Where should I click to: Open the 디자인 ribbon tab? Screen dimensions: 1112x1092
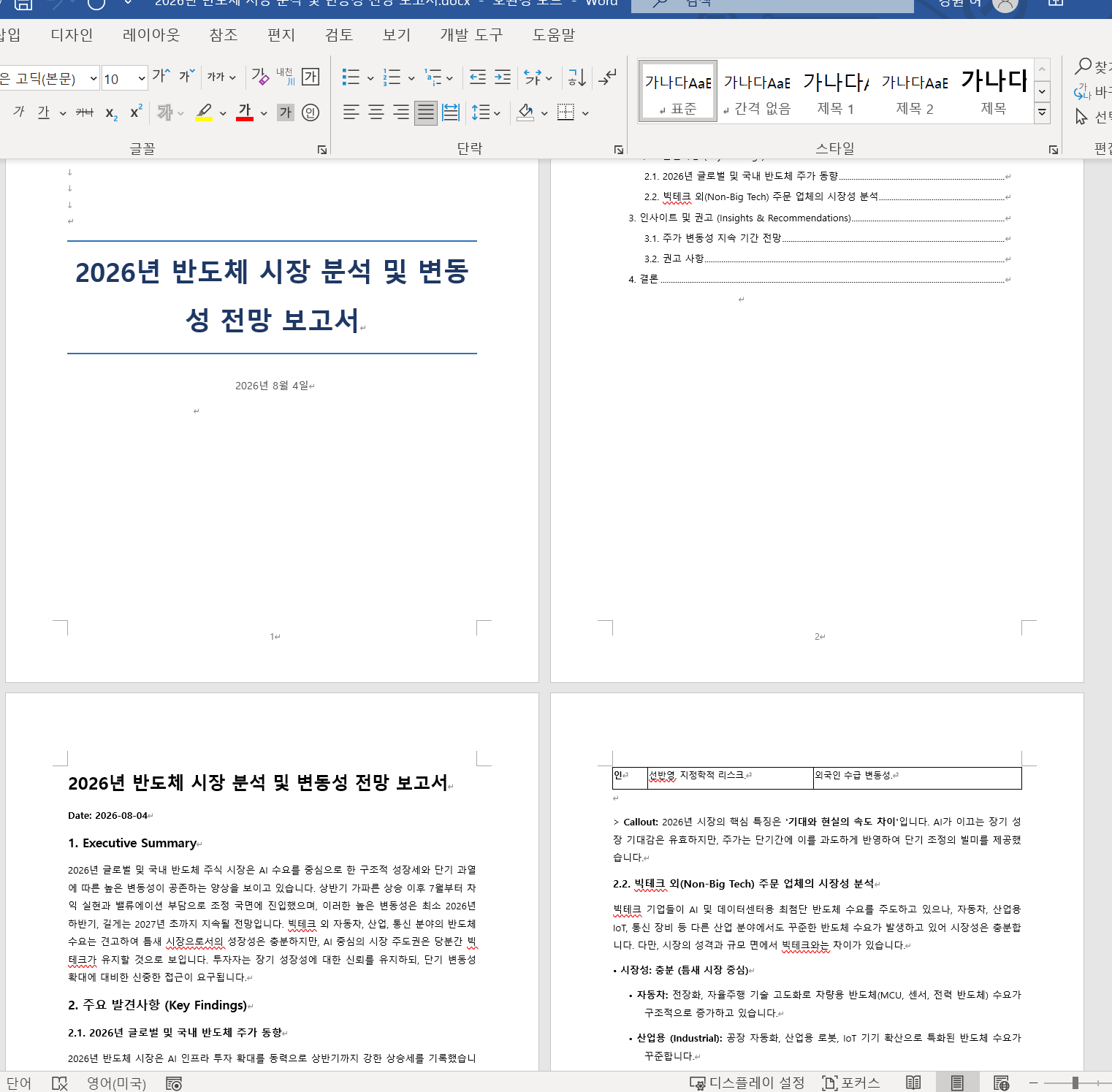pyautogui.click(x=72, y=35)
